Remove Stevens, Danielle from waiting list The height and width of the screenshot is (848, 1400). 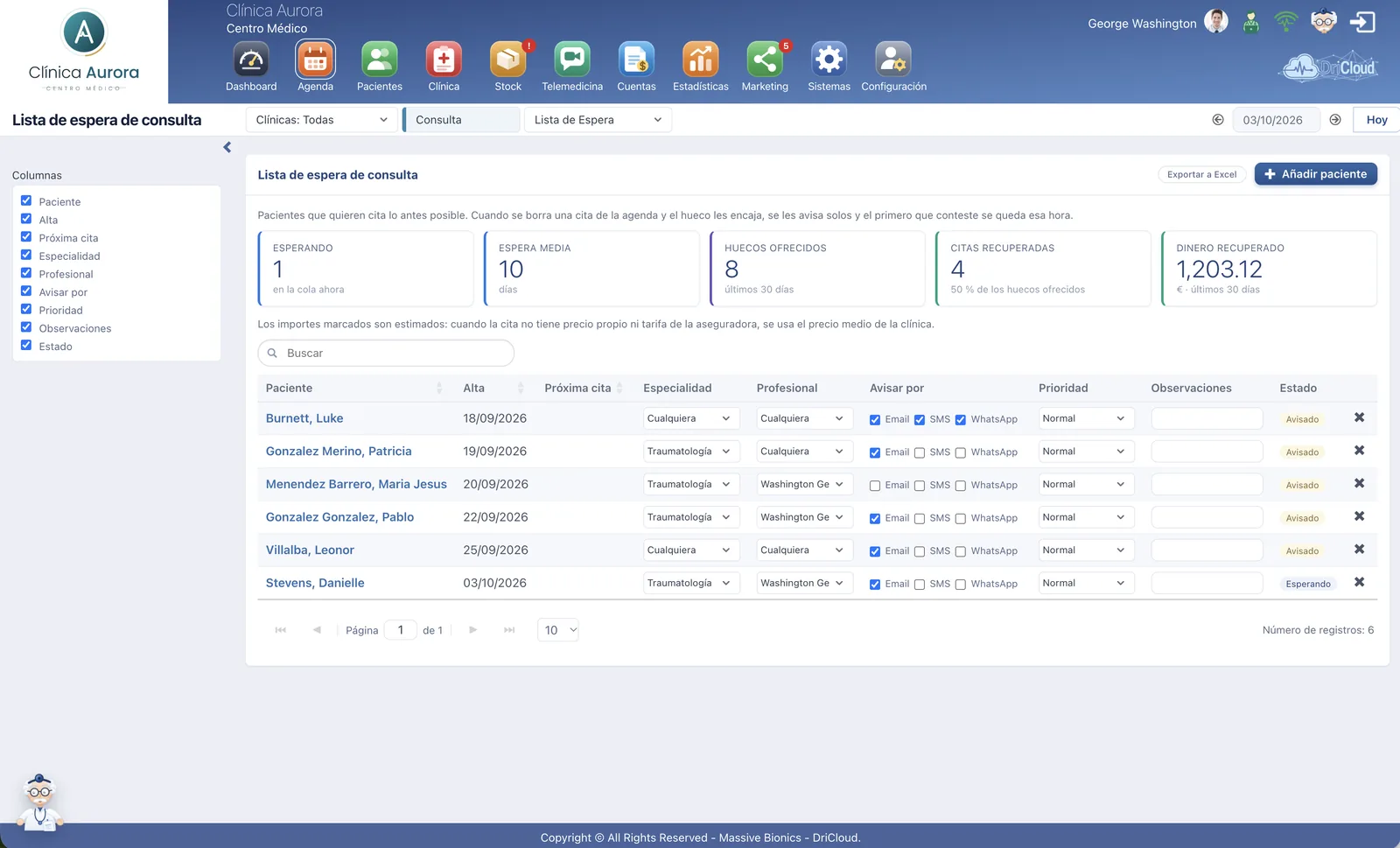tap(1359, 582)
